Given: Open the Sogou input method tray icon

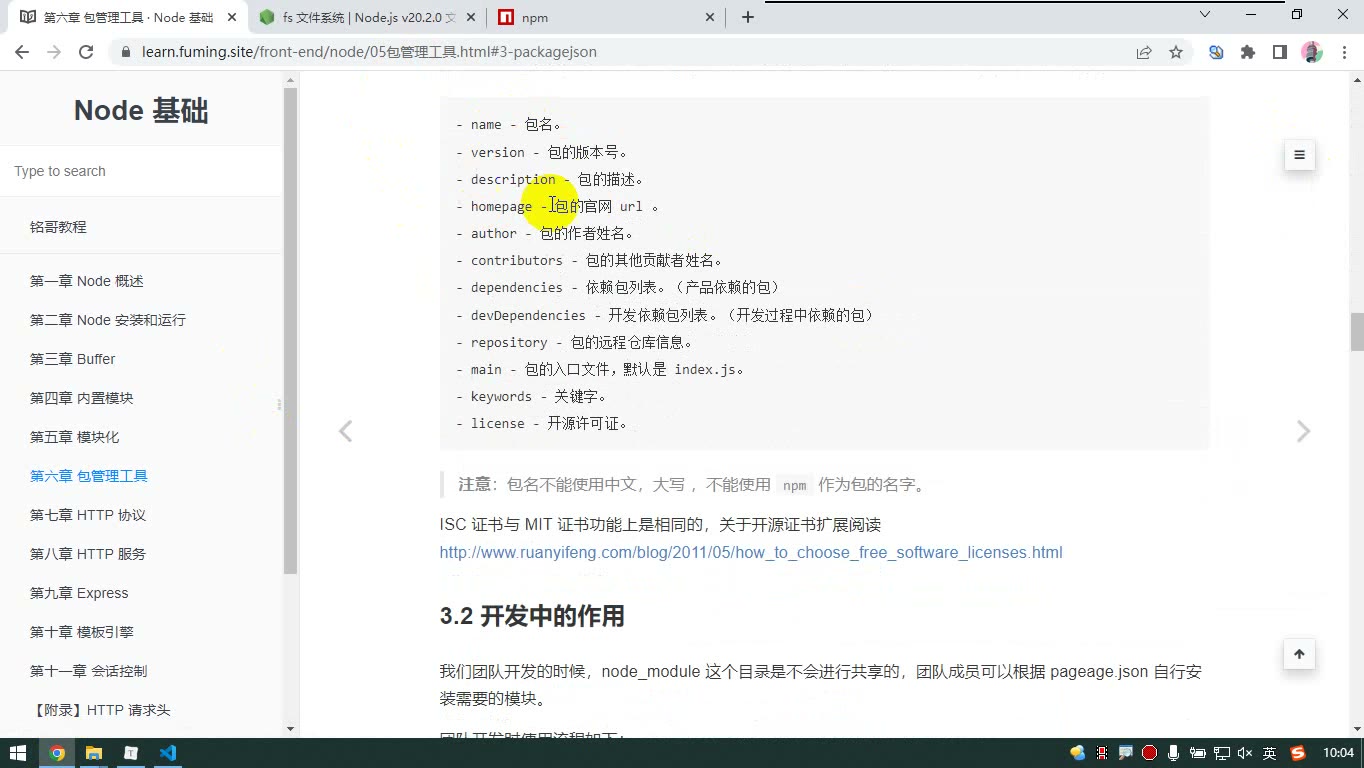Looking at the screenshot, I should pos(1298,753).
